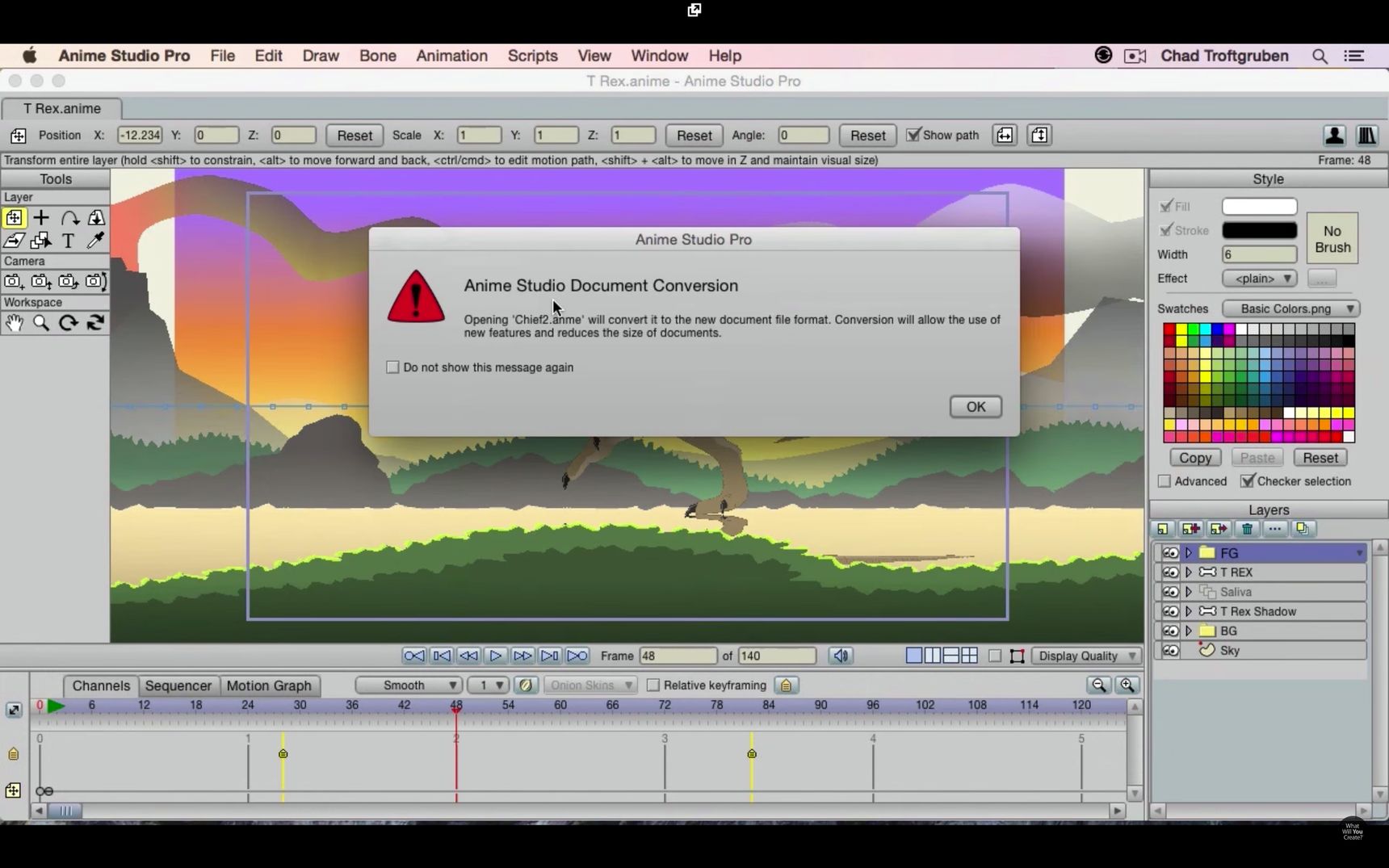Click the Copy style button
The width and height of the screenshot is (1389, 868).
[x=1195, y=458]
